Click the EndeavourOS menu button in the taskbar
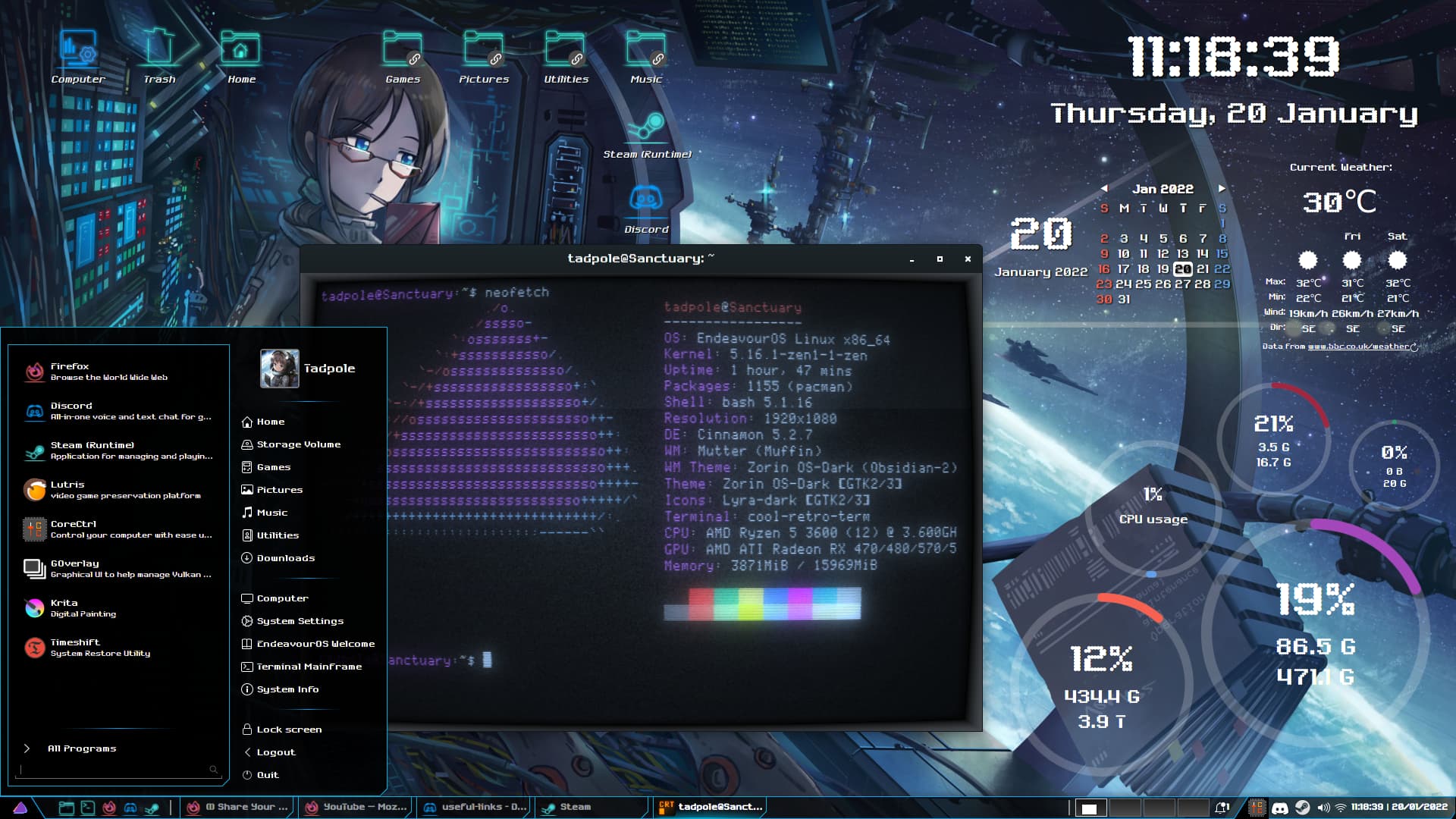 [x=20, y=808]
